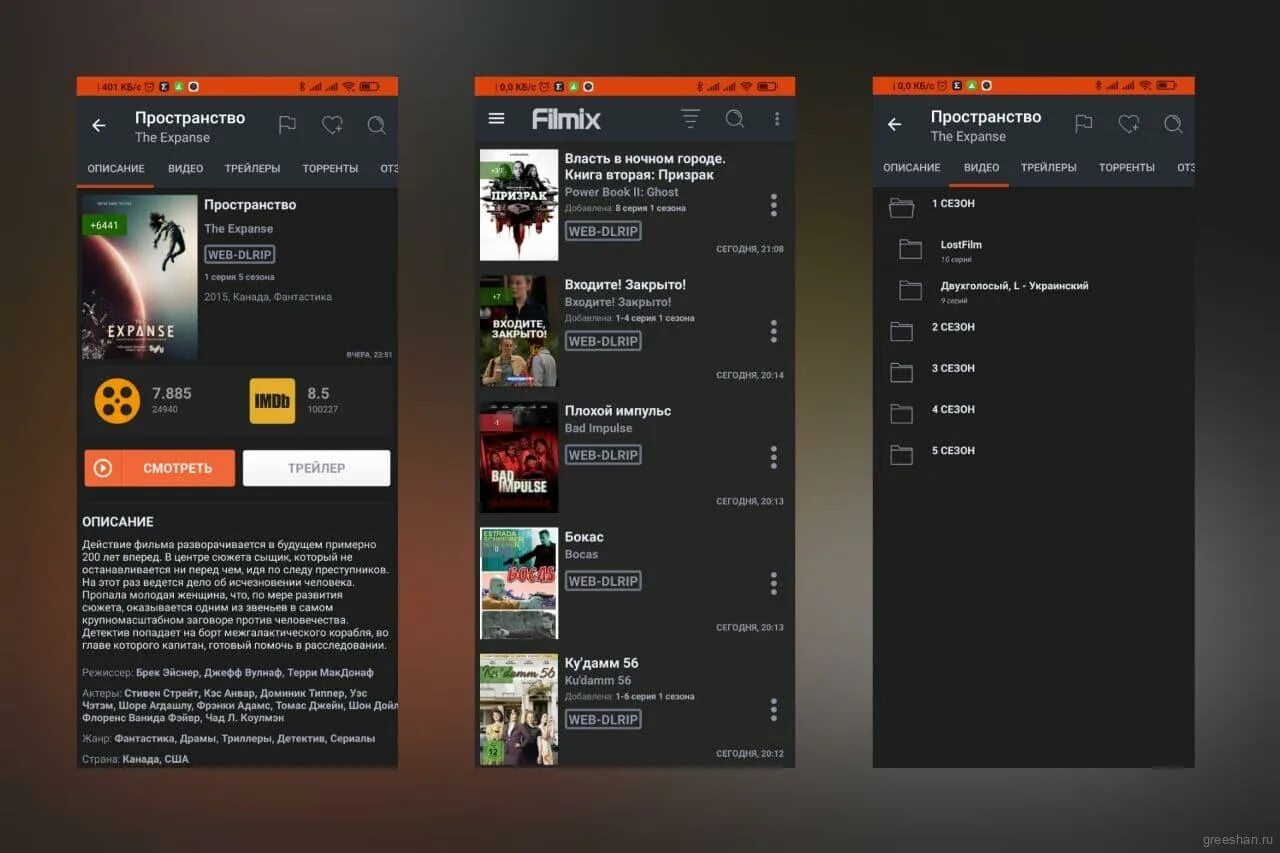Tap the LostFilm folder icon
This screenshot has height=853, width=1280.
pos(910,249)
